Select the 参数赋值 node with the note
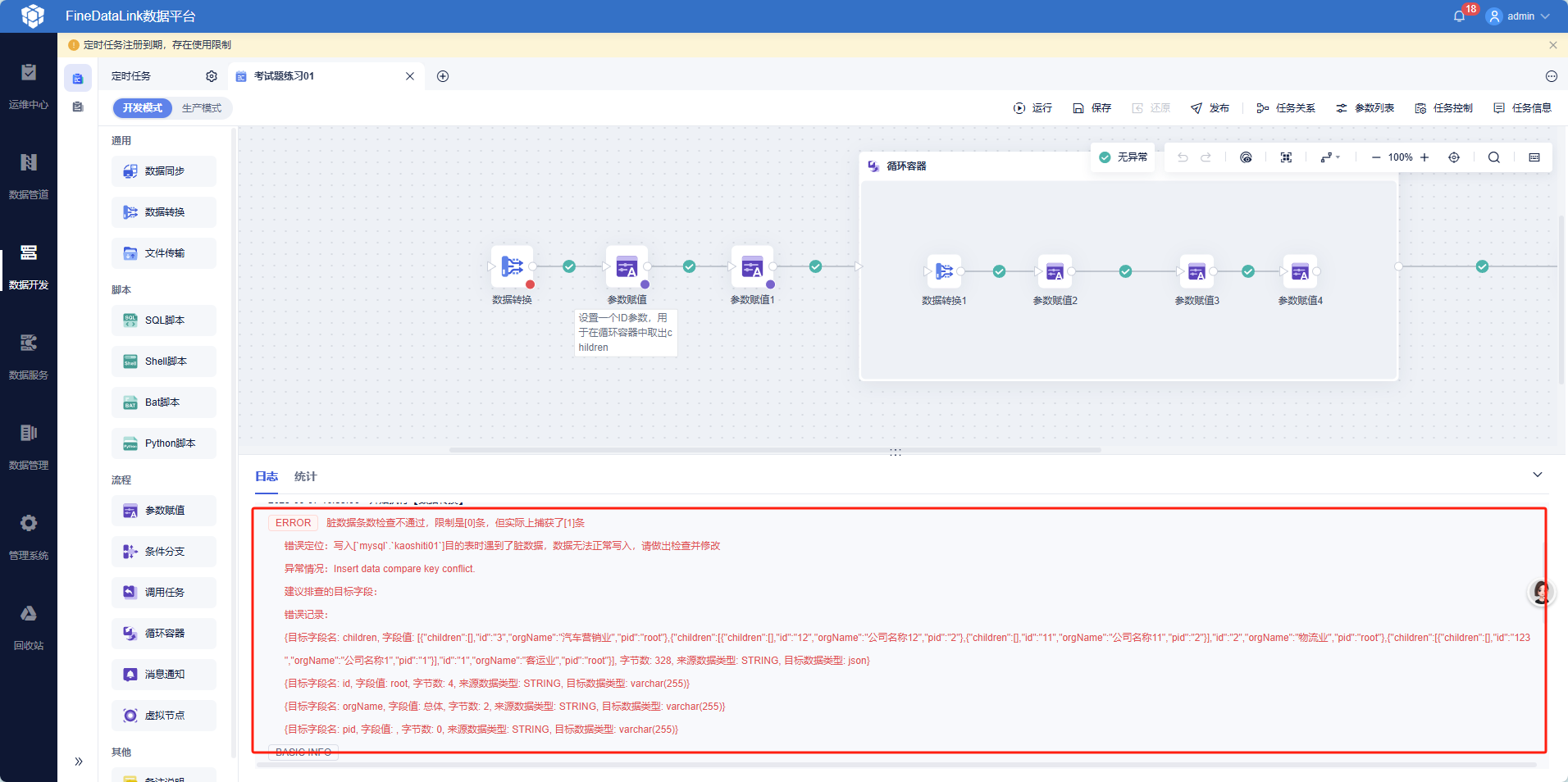This screenshot has width=1568, height=782. [x=627, y=266]
